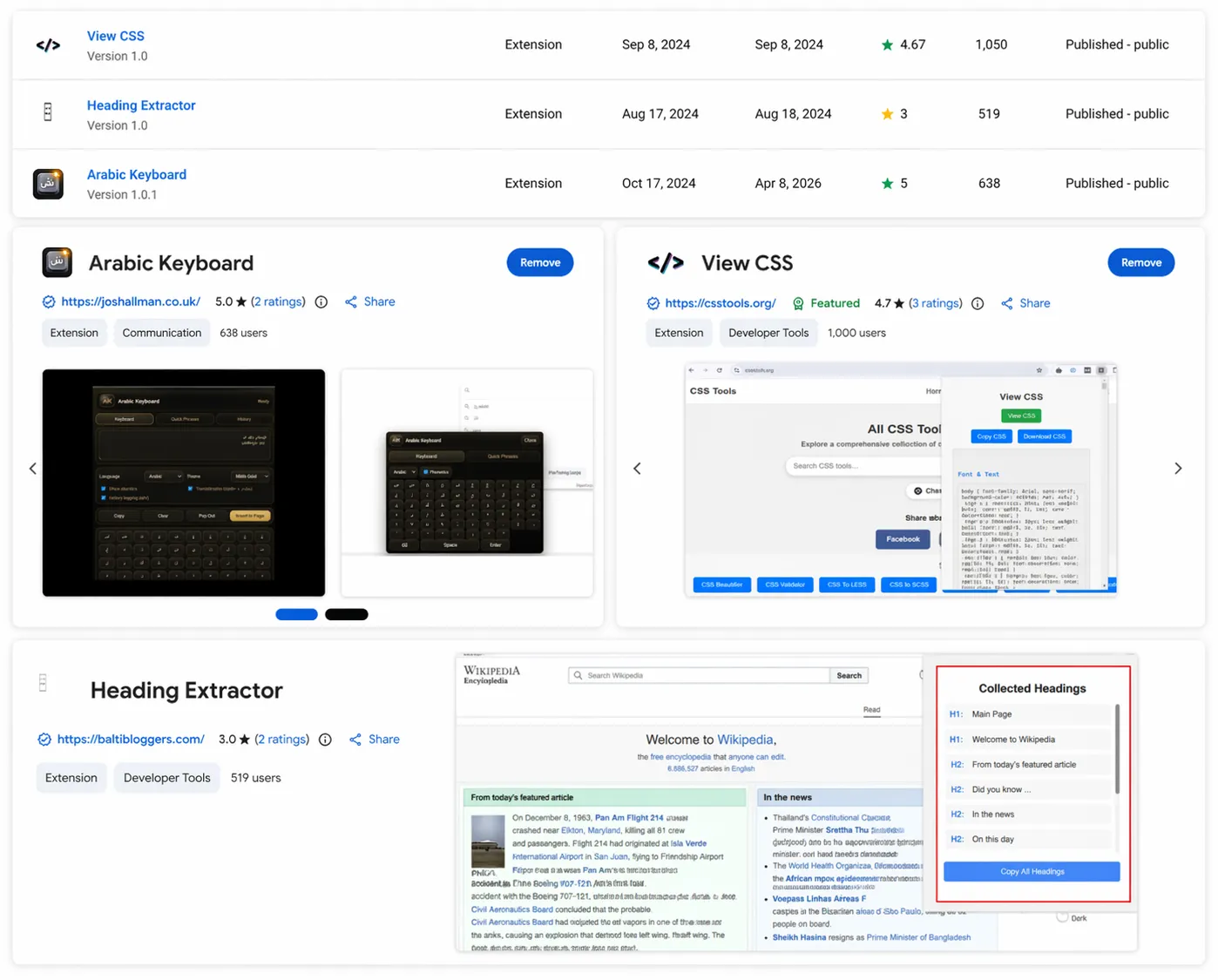Click the share icon on the Arabic Keyboard card

351,302
